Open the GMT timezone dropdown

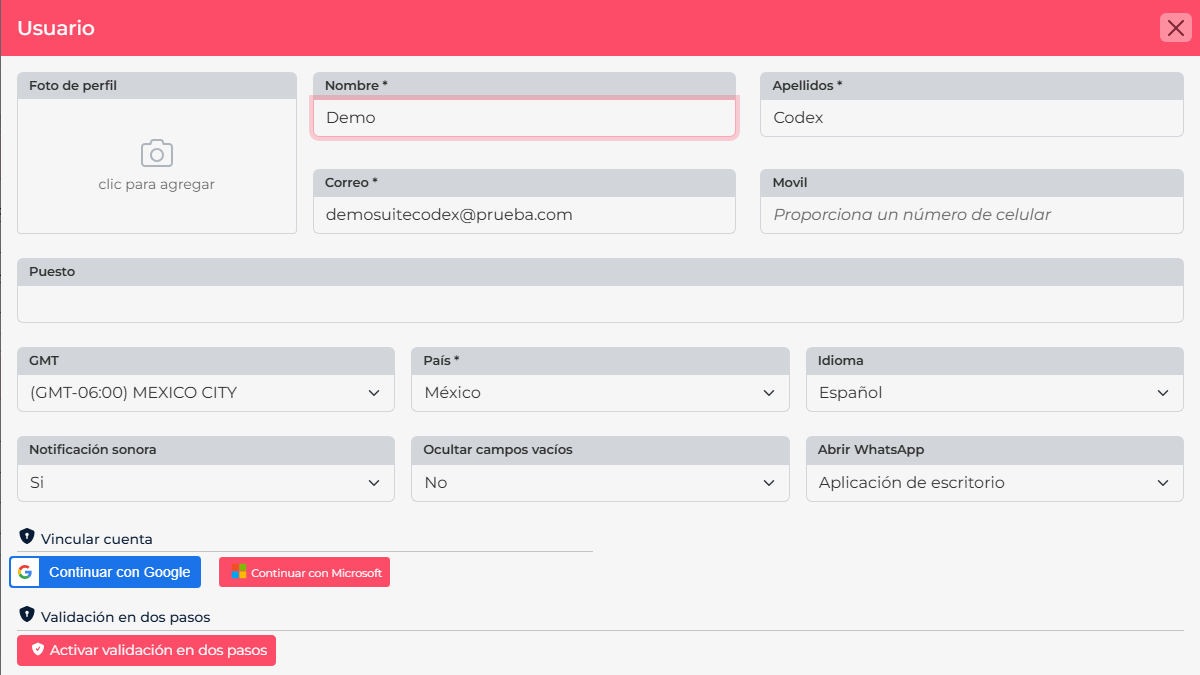[x=205, y=392]
